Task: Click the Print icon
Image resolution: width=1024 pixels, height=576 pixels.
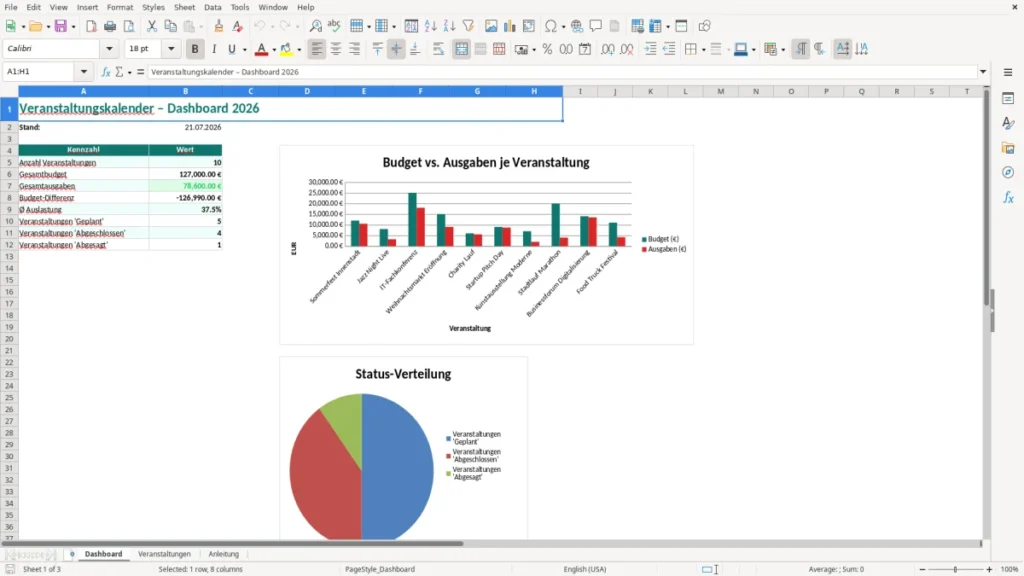Action: point(110,26)
